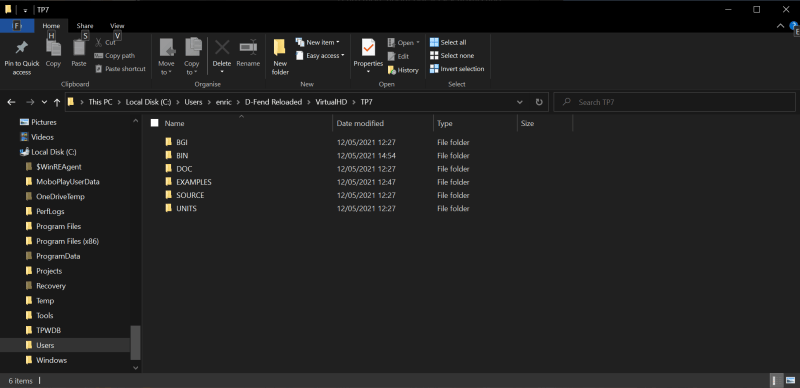Pin the folder to Quick access

coord(21,58)
